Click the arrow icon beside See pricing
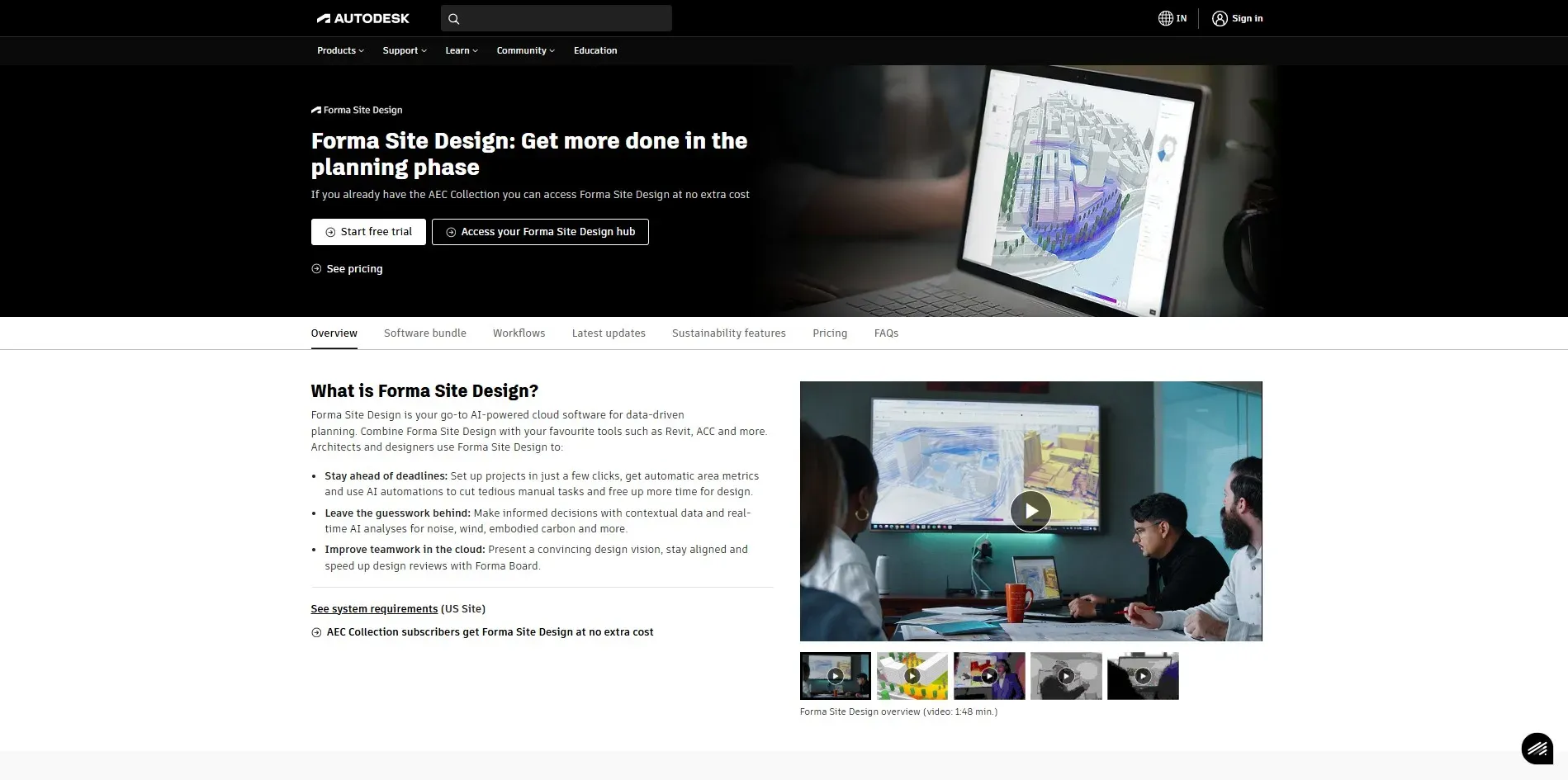Viewport: 1568px width, 780px height. click(315, 268)
